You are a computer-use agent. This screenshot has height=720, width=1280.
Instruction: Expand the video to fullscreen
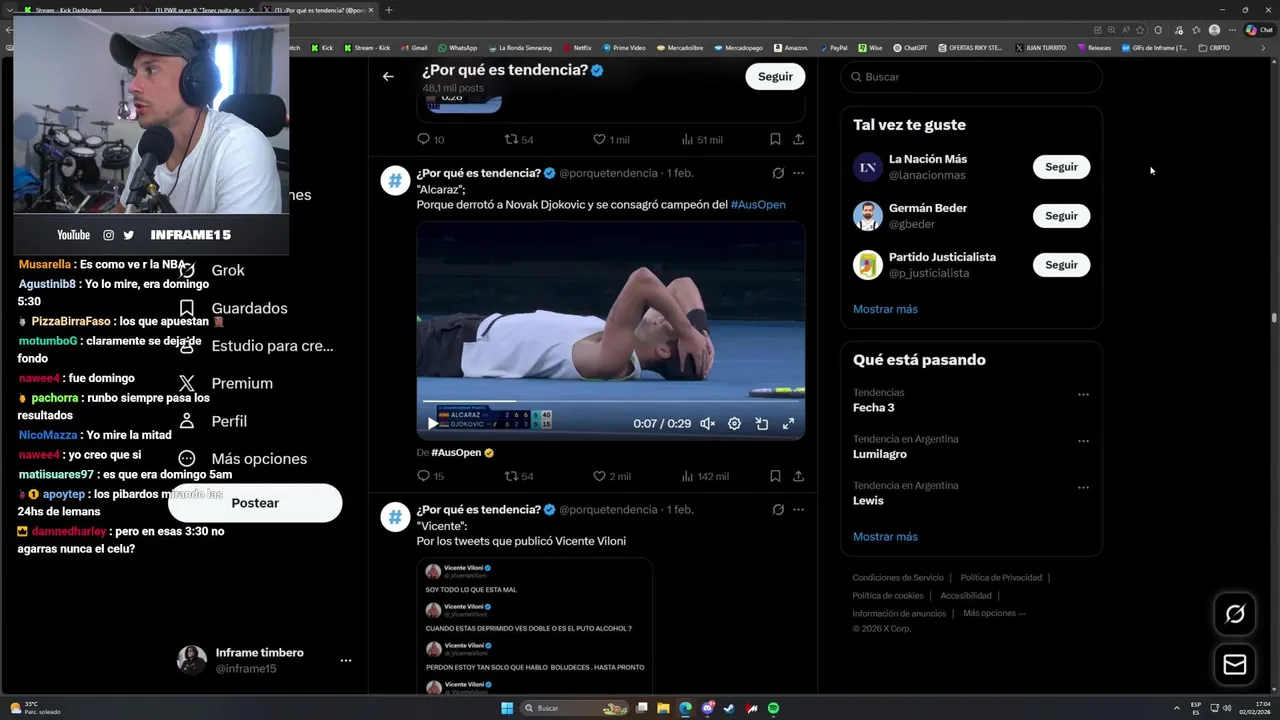tap(788, 423)
